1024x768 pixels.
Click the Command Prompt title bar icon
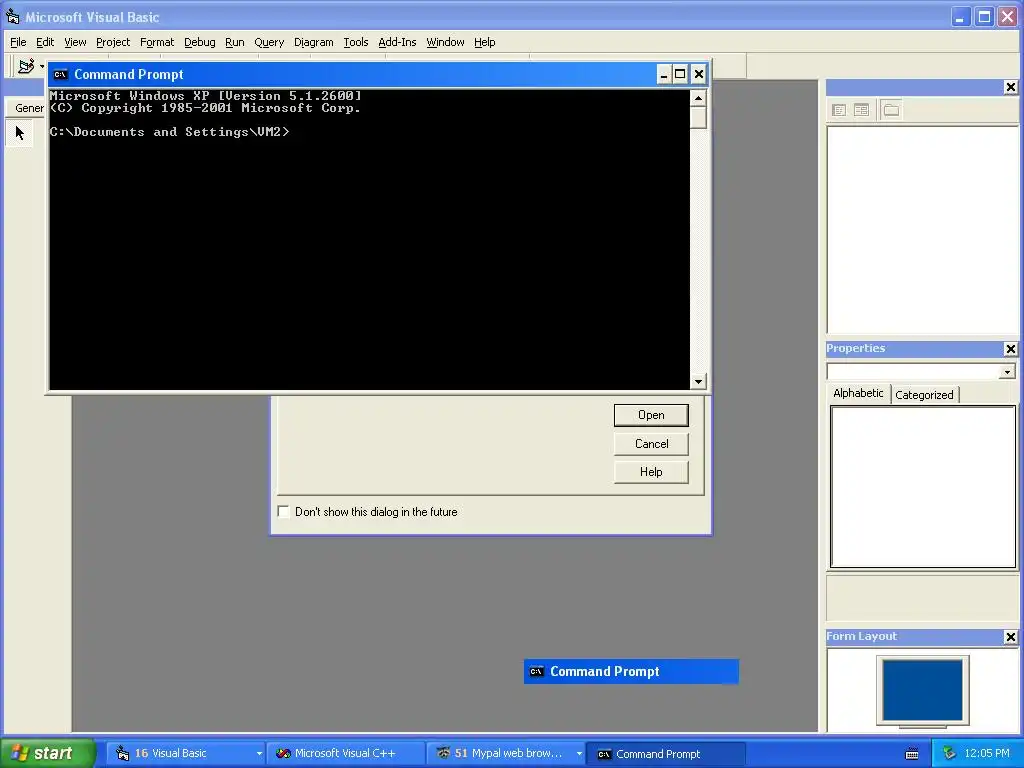click(x=60, y=74)
